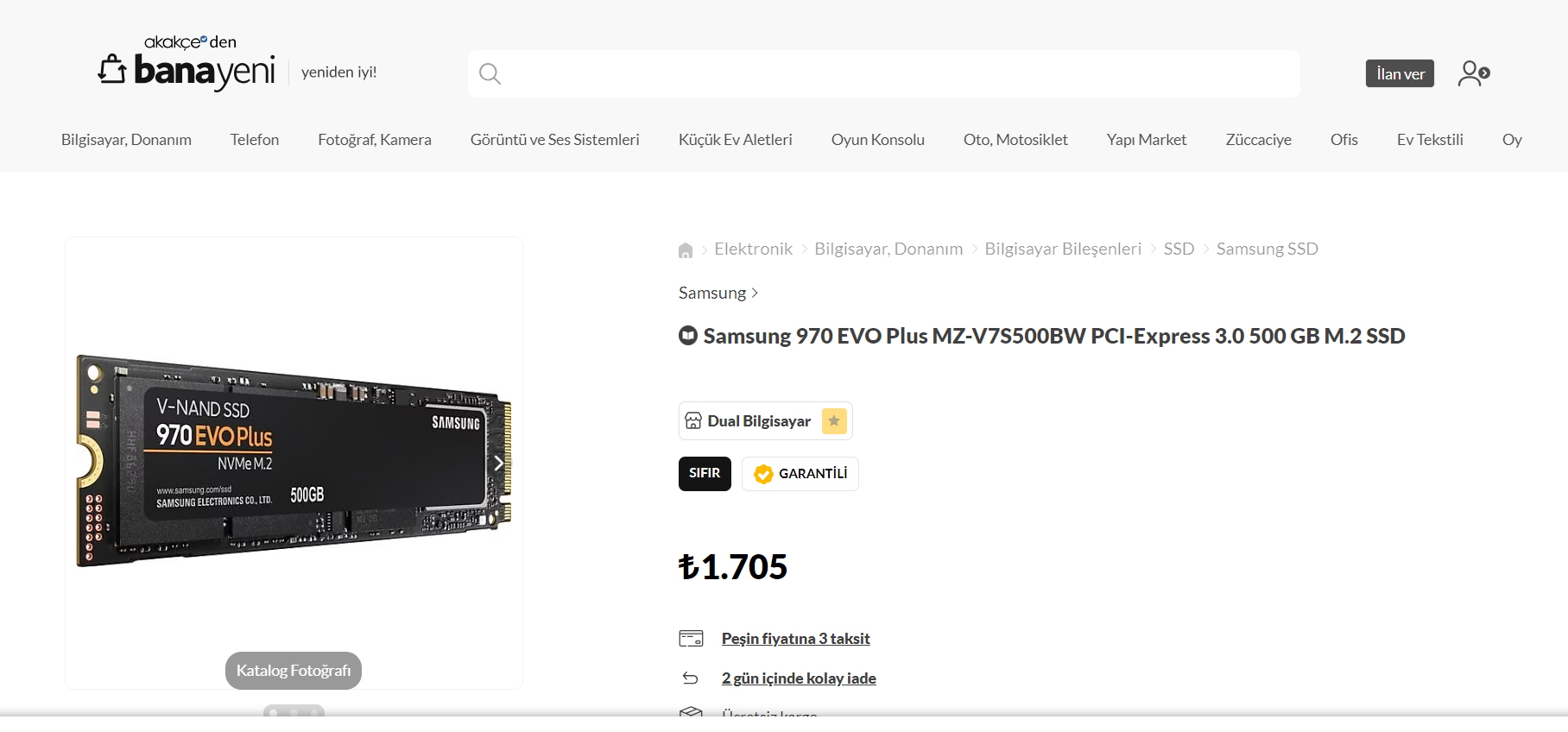Viewport: 1568px width, 732px height.
Task: Click the Dual Bilgisayar store icon
Action: point(693,421)
